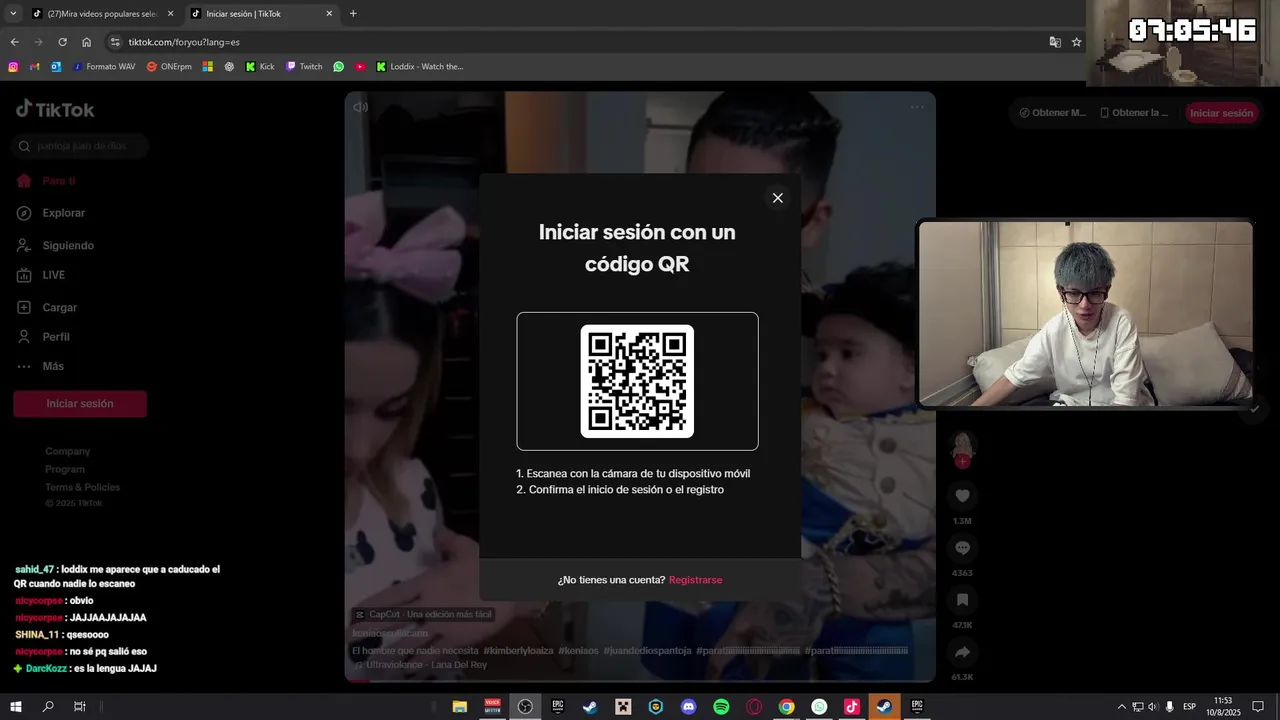Click the sidebar Iniciar sesión button

pos(80,404)
